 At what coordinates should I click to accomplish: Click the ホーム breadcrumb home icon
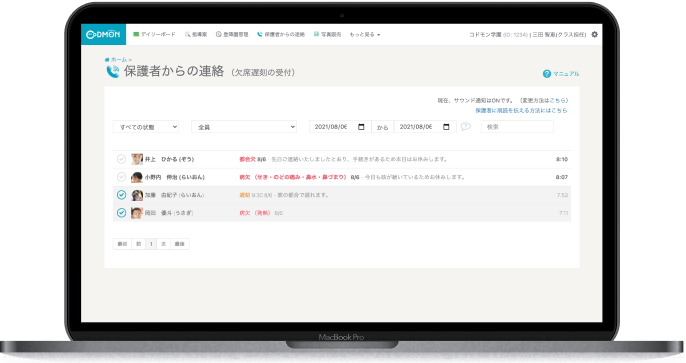point(107,59)
